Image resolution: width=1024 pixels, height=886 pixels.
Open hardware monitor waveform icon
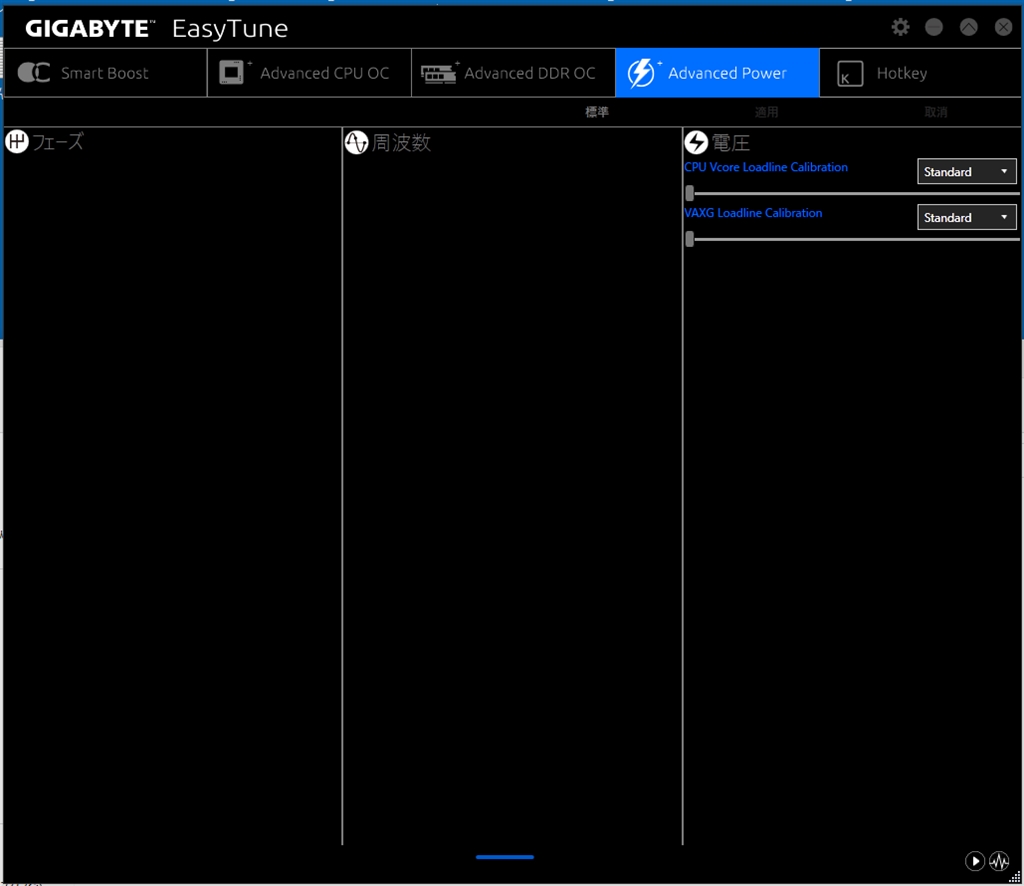click(x=999, y=861)
